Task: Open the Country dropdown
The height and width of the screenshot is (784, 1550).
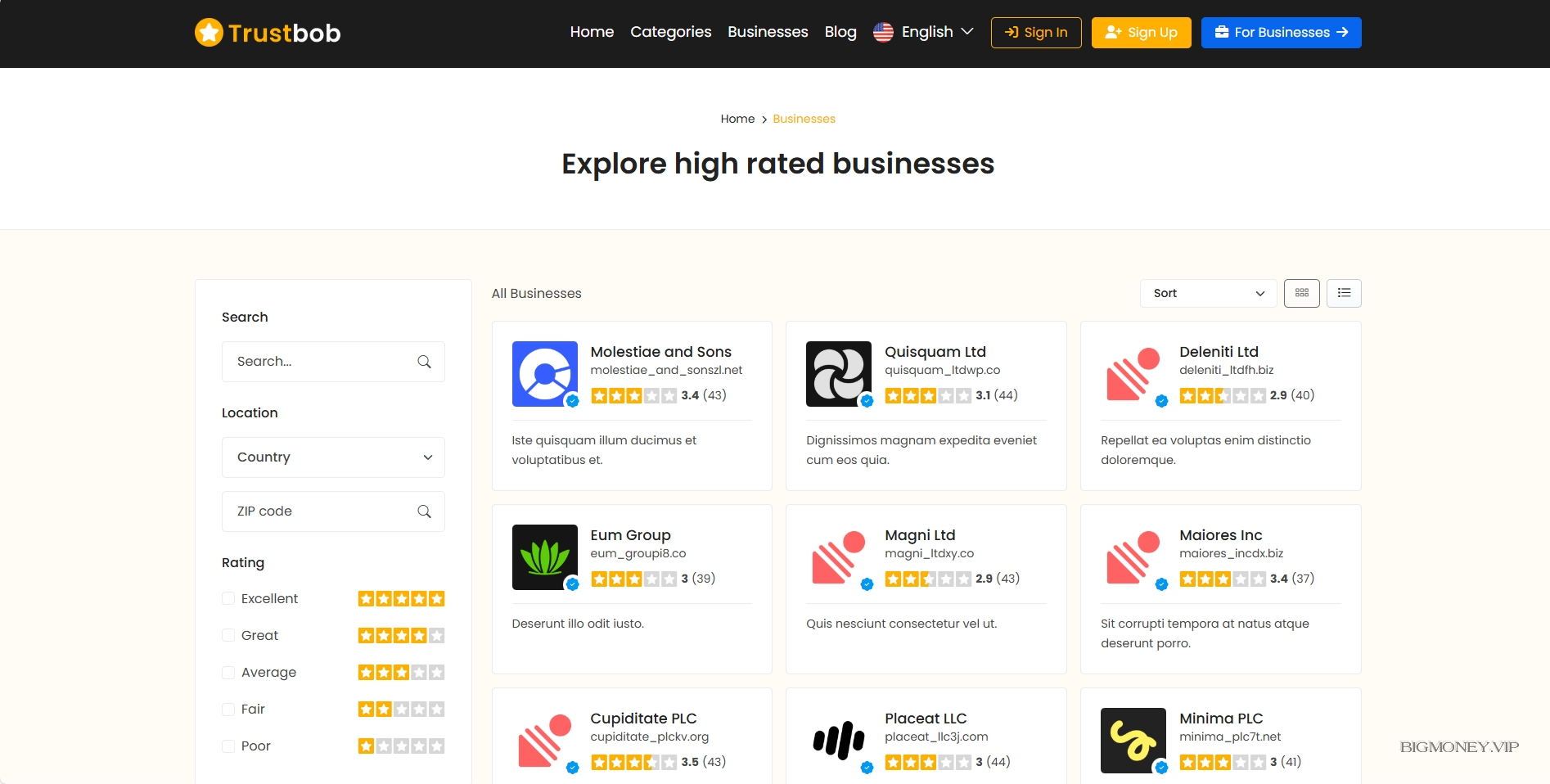Action: pyautogui.click(x=333, y=457)
